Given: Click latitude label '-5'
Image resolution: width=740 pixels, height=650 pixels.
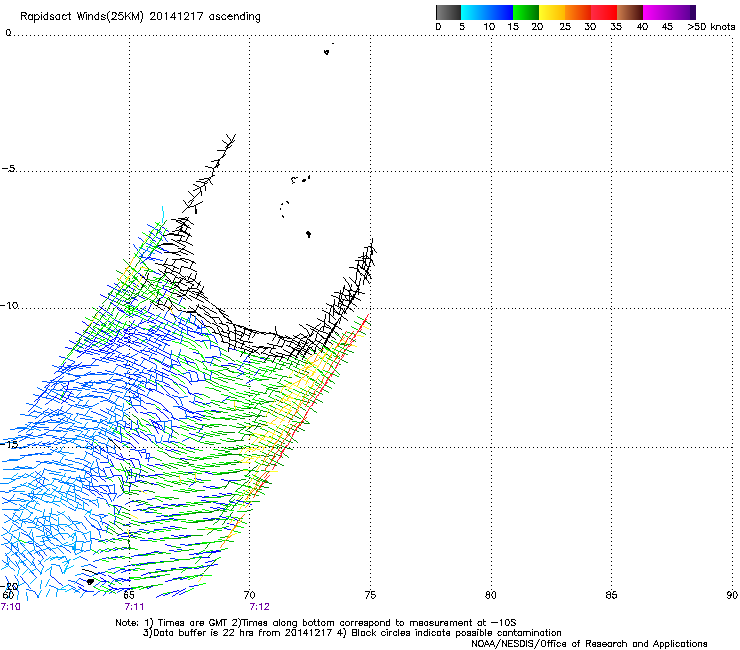Looking at the screenshot, I should pos(9,169).
